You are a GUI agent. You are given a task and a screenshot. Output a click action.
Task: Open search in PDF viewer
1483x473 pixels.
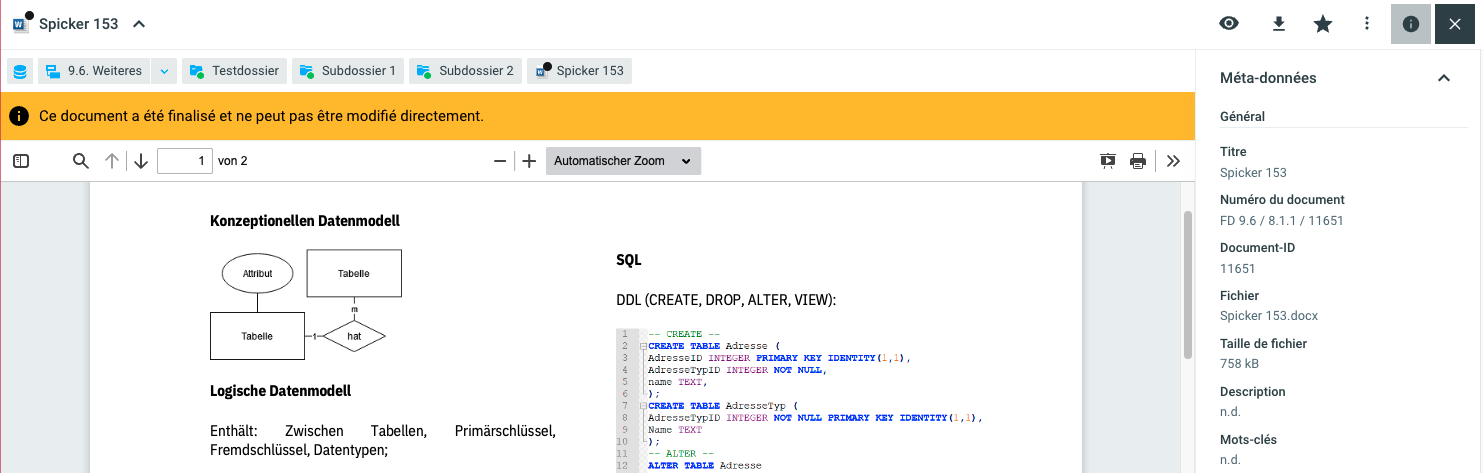pyautogui.click(x=81, y=161)
